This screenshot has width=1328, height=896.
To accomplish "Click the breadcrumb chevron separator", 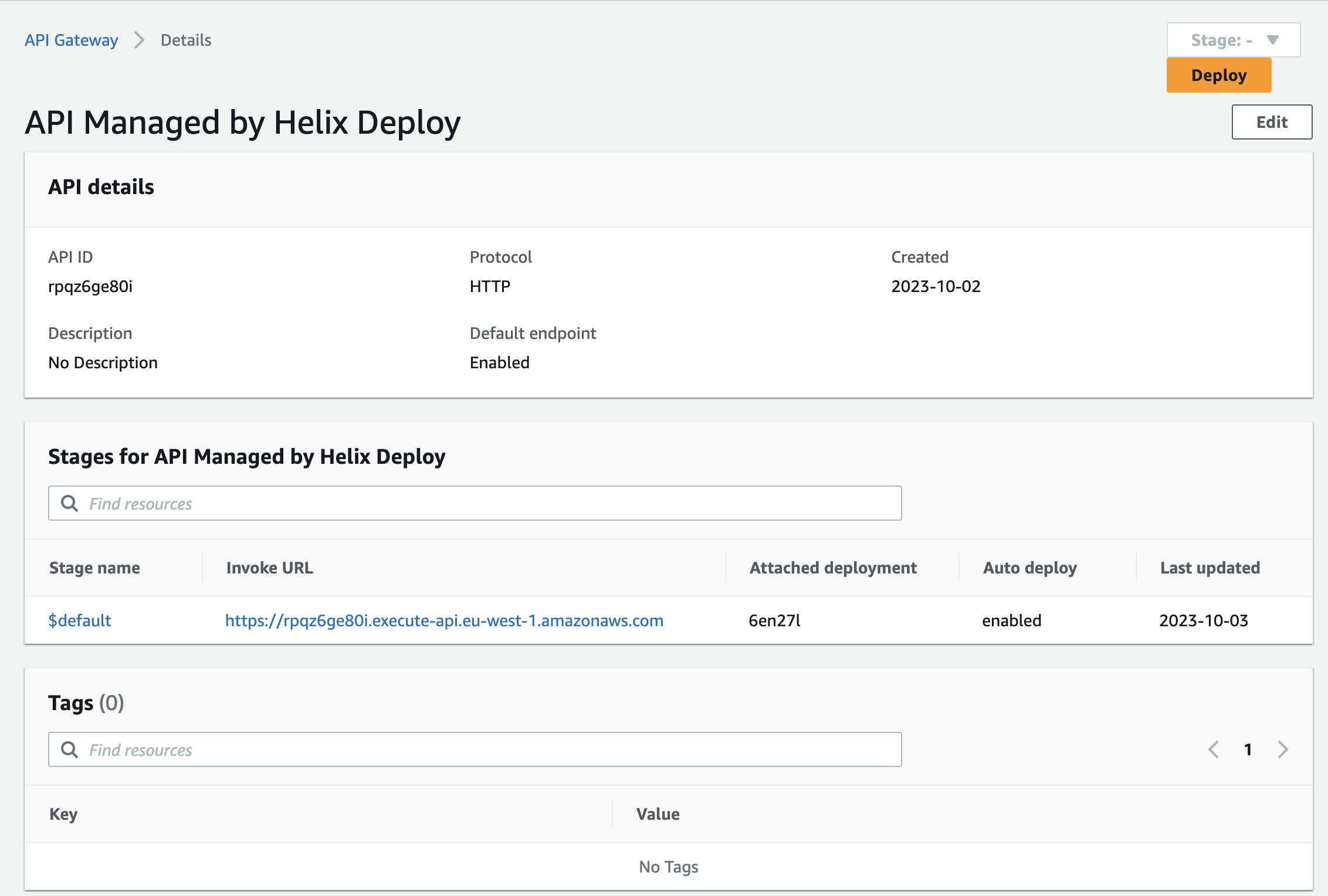I will 139,40.
